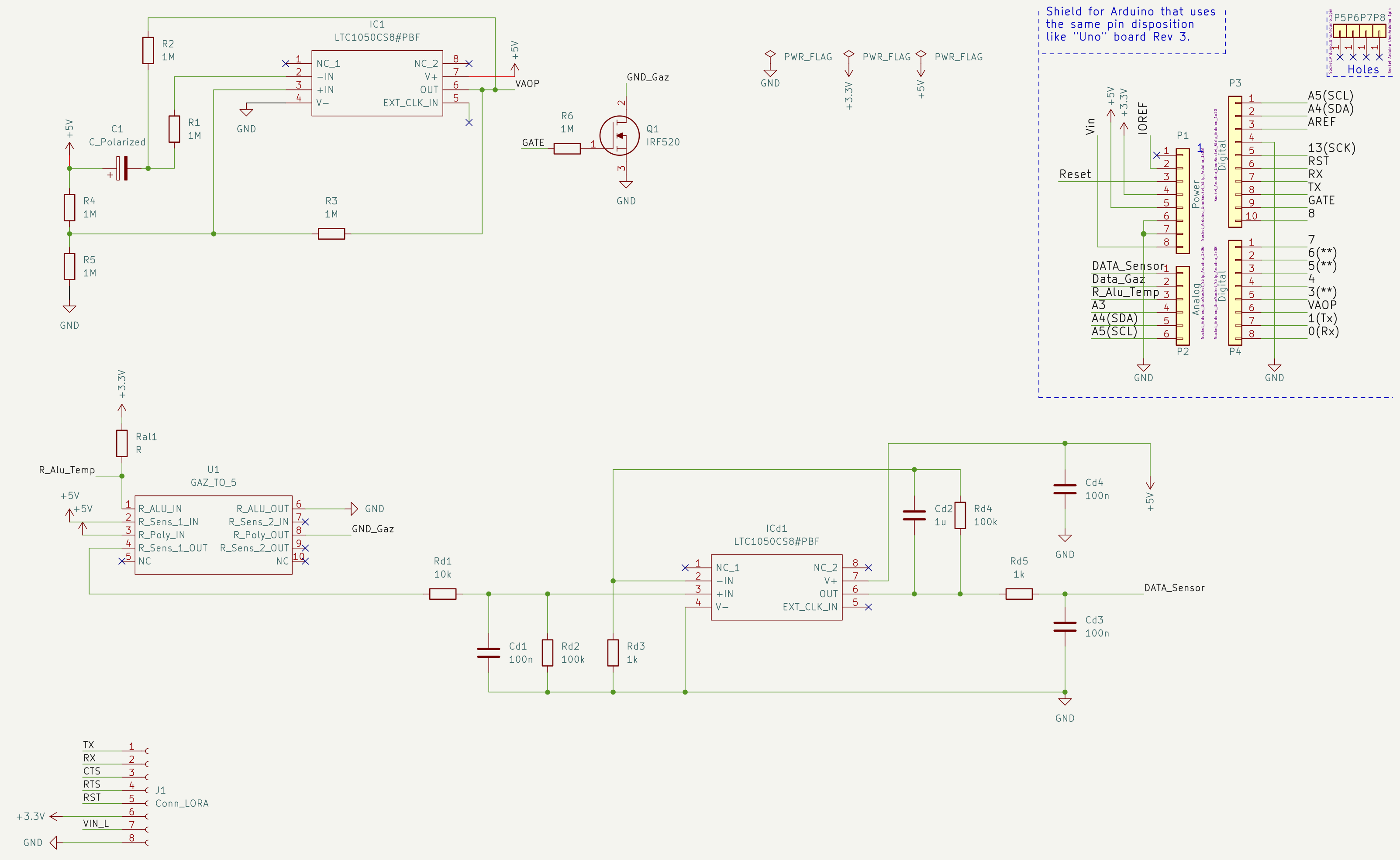Click the VIN_L label on J1 pin 7
1400x860 pixels.
96,824
